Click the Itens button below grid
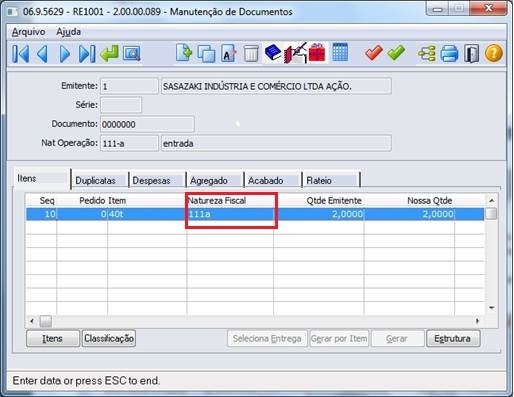 click(x=53, y=339)
